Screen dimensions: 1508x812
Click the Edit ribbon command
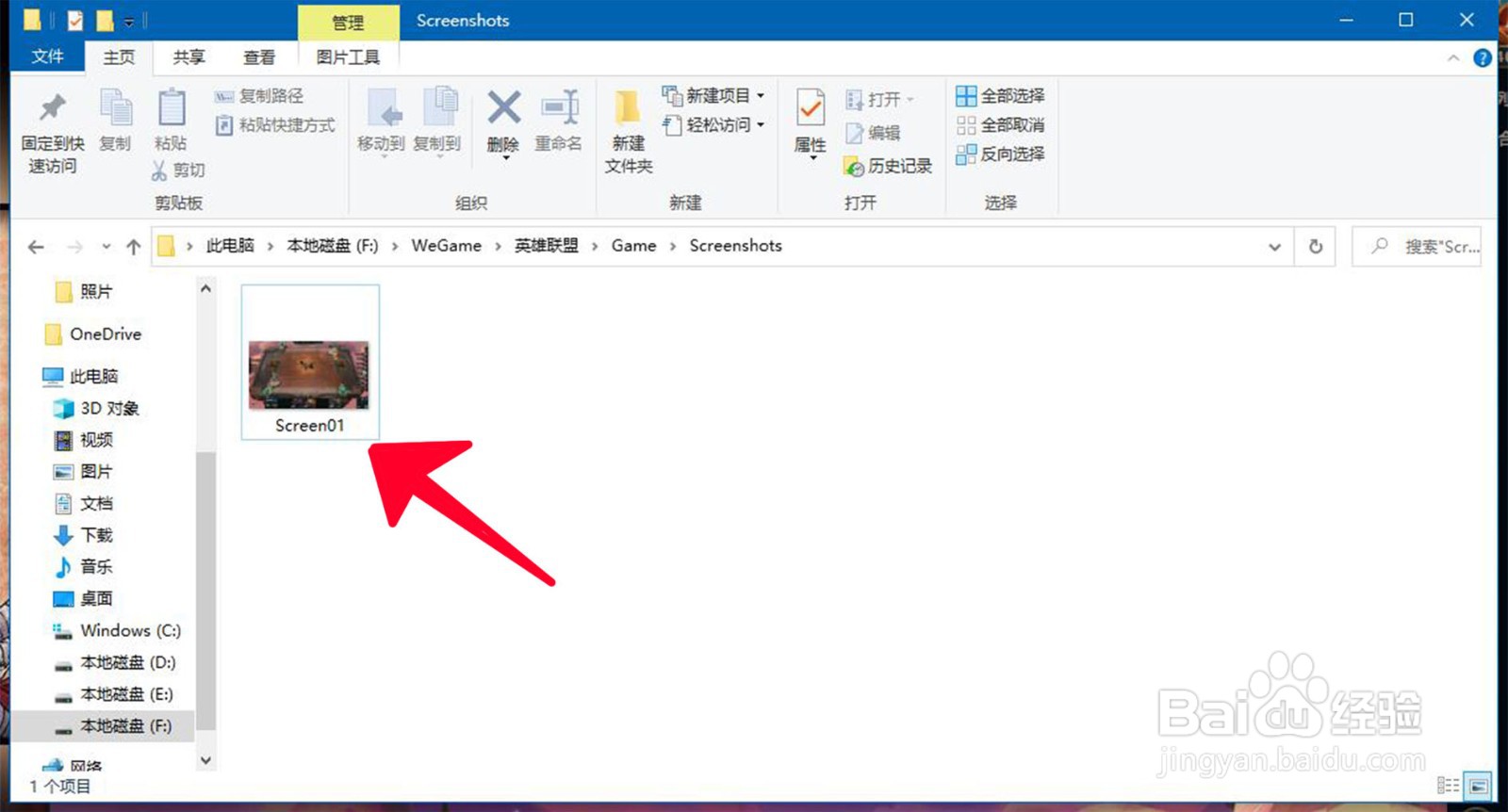click(873, 133)
